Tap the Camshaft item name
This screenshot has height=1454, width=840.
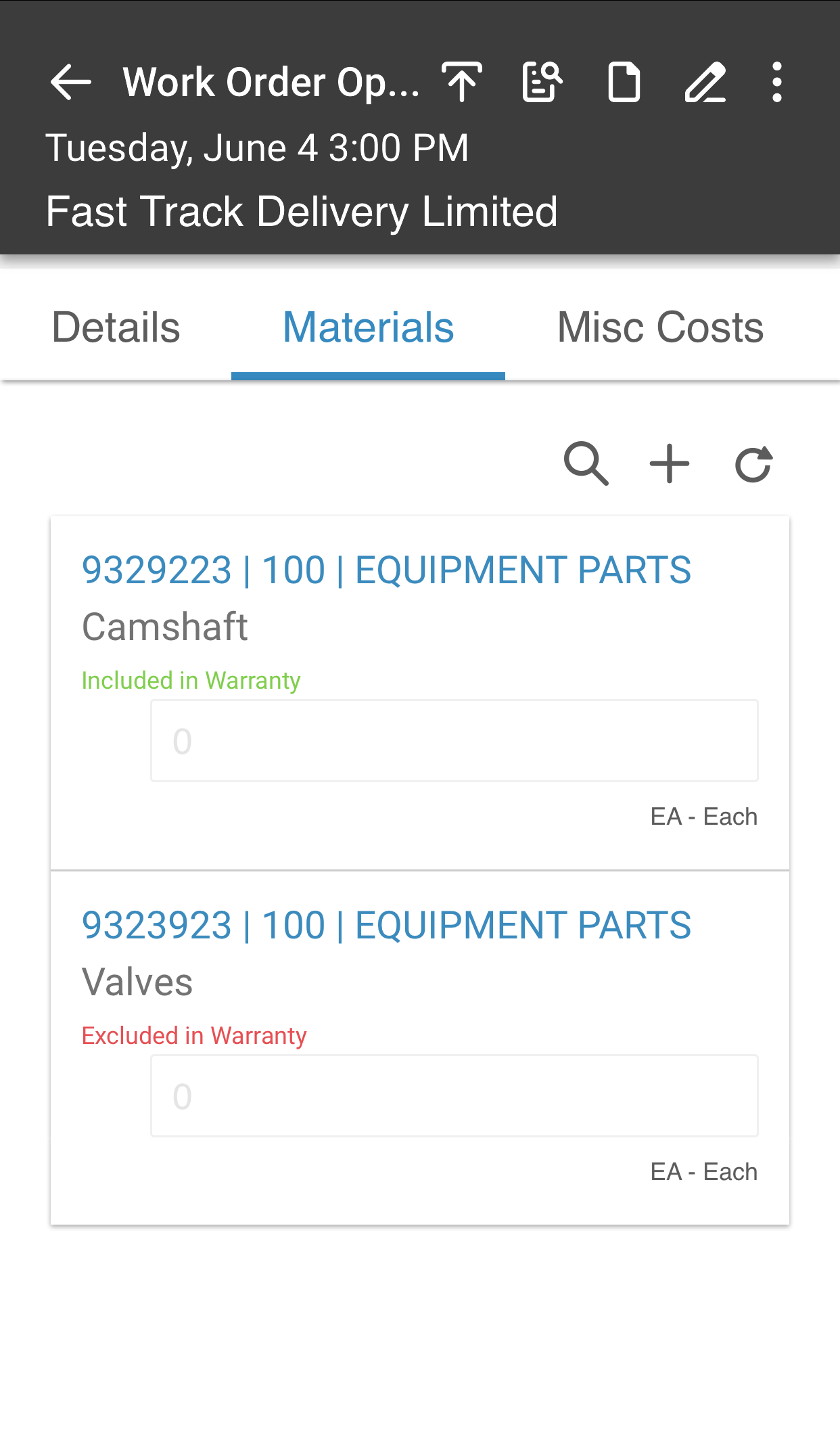165,627
